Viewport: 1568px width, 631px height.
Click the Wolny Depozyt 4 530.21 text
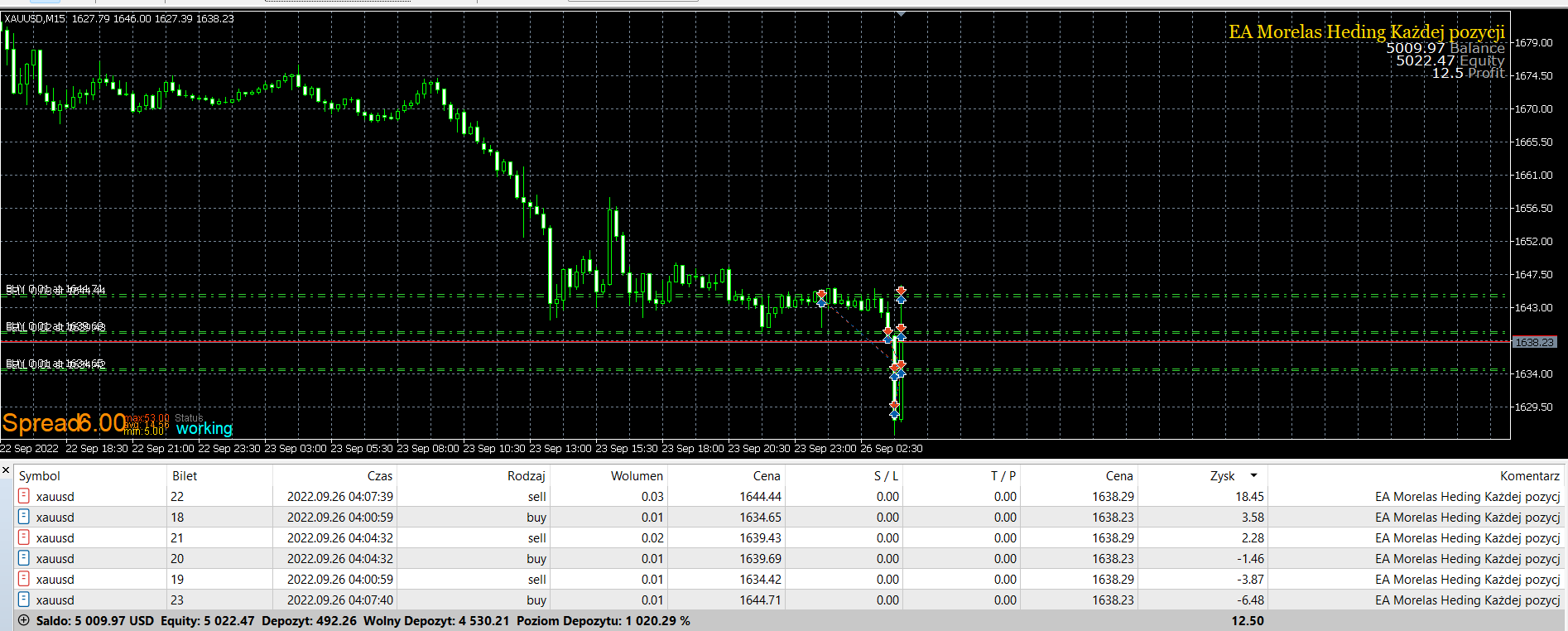pyautogui.click(x=436, y=620)
